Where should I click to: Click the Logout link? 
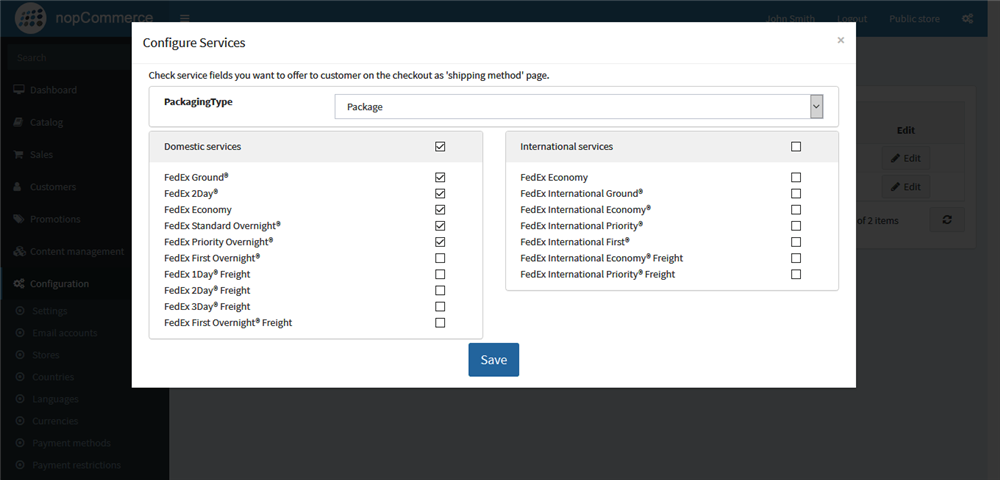[852, 18]
